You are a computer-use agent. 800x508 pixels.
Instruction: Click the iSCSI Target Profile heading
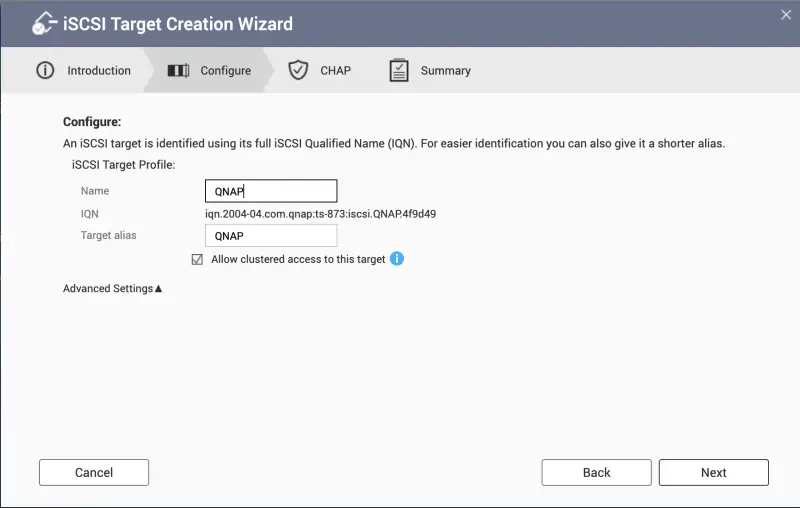pos(123,165)
